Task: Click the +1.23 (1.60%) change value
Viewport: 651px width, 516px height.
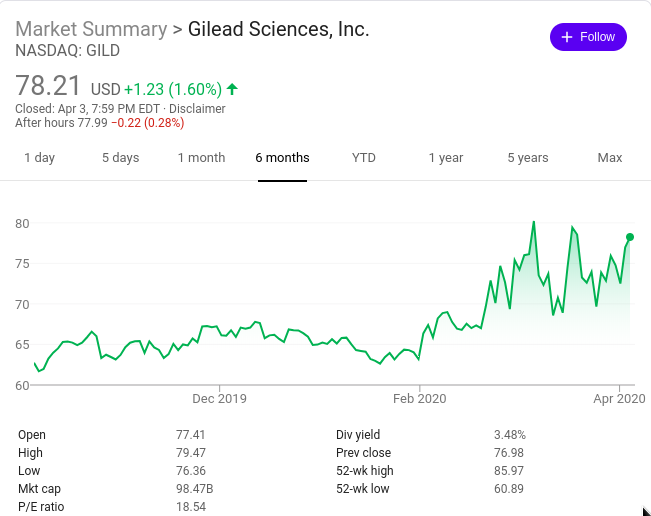Action: pyautogui.click(x=173, y=89)
